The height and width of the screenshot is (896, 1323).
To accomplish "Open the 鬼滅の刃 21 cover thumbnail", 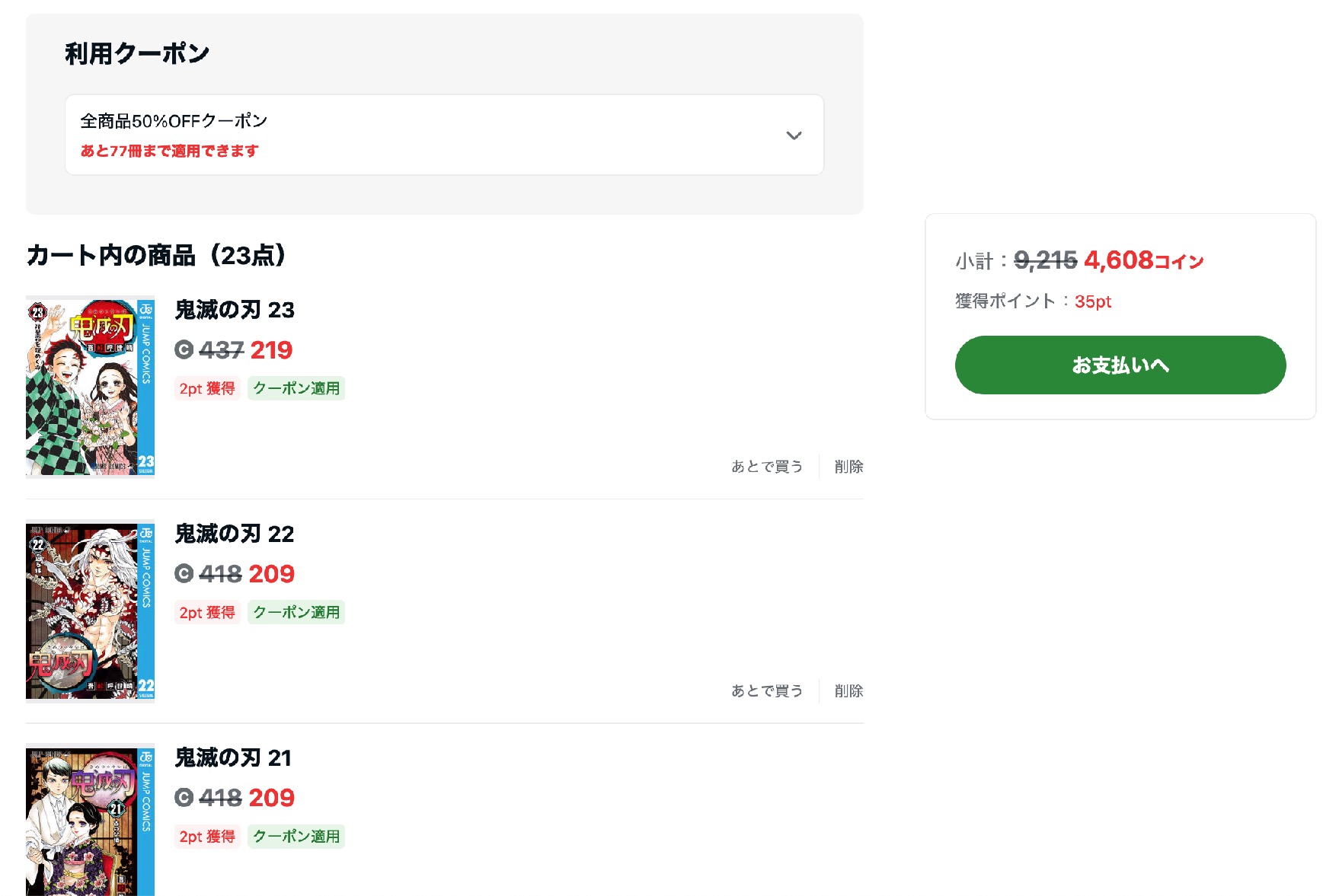I will point(90,820).
